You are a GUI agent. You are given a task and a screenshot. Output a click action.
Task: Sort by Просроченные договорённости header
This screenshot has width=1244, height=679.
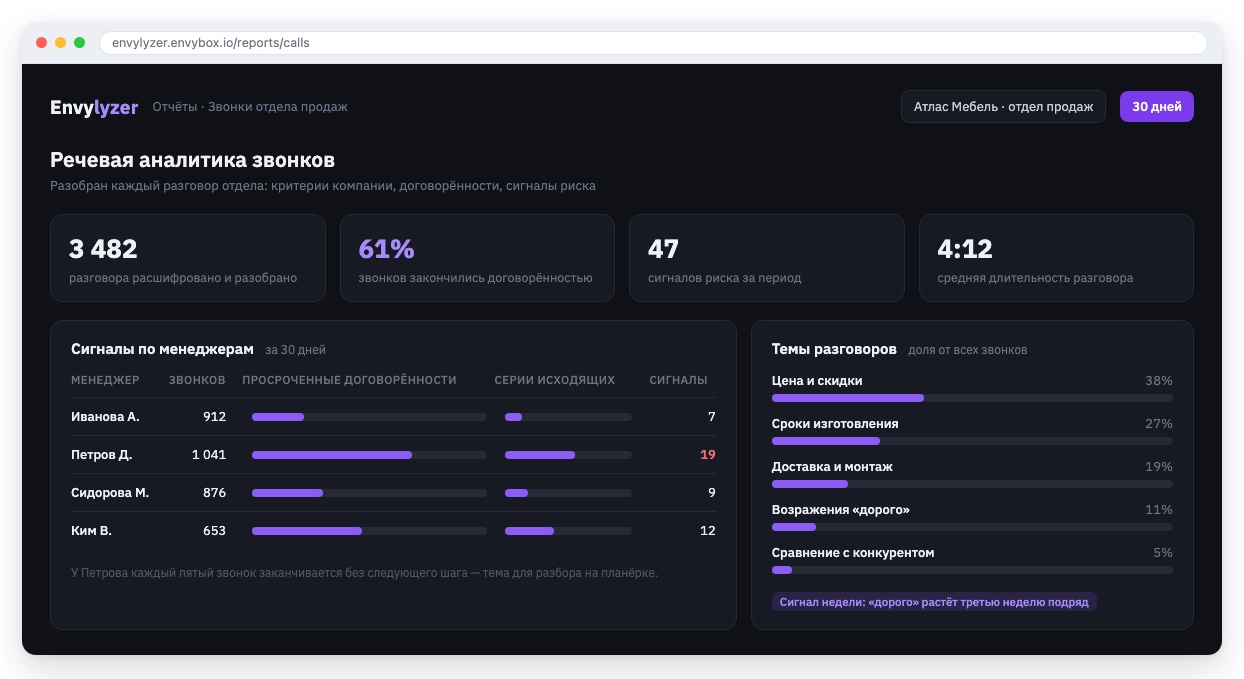tap(349, 380)
